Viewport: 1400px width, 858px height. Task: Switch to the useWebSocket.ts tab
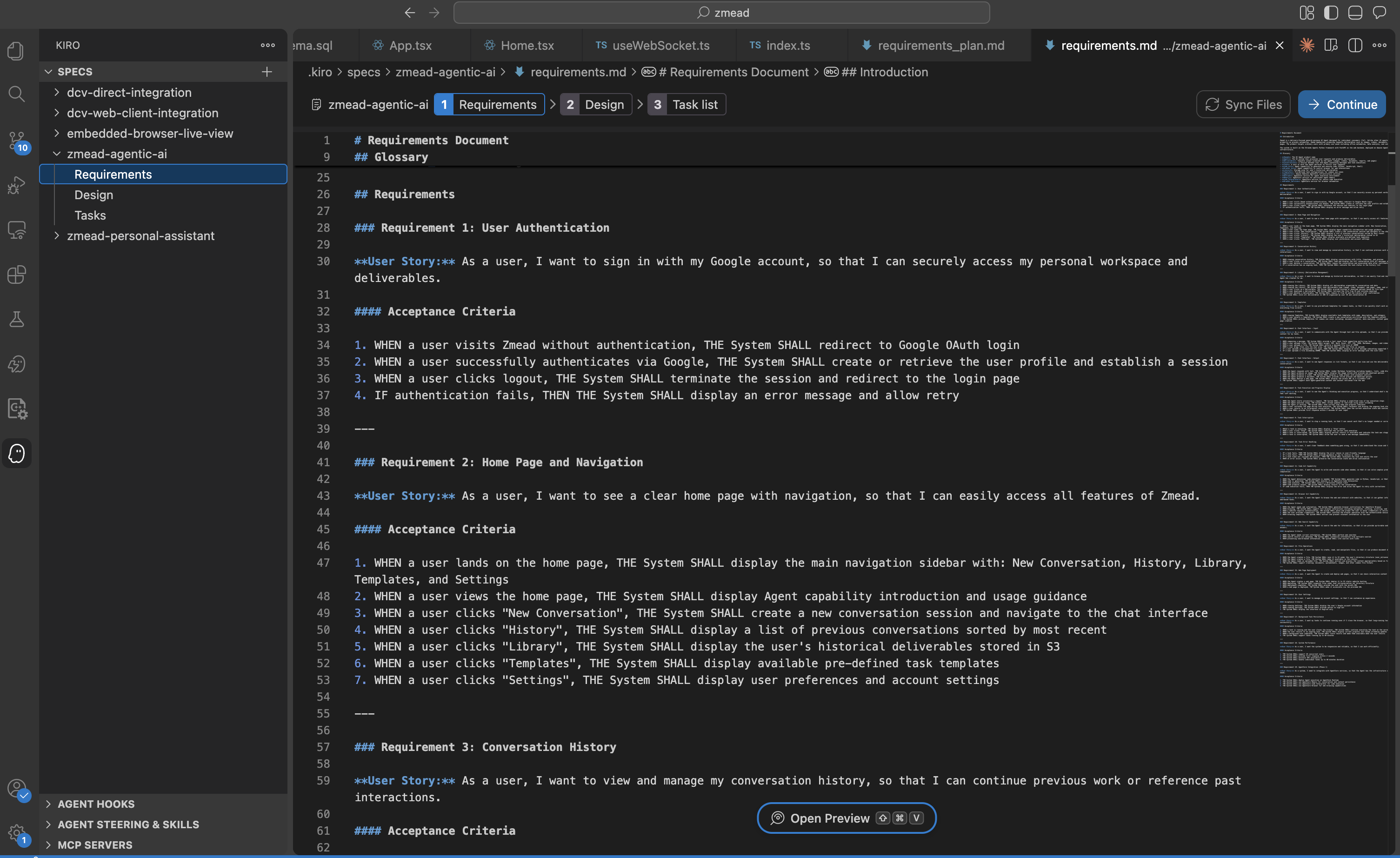[x=659, y=46]
